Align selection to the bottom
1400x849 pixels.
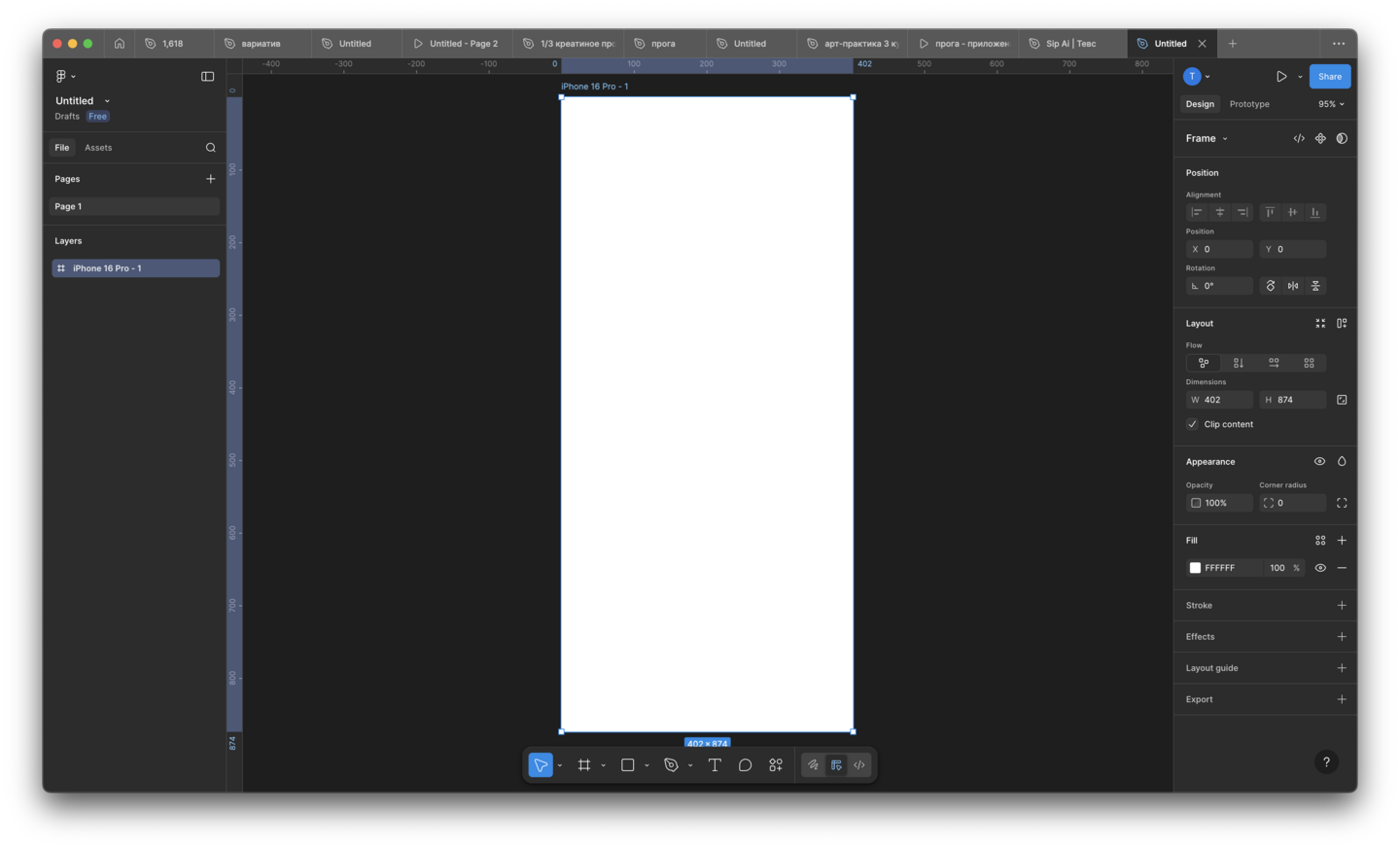pyautogui.click(x=1315, y=212)
